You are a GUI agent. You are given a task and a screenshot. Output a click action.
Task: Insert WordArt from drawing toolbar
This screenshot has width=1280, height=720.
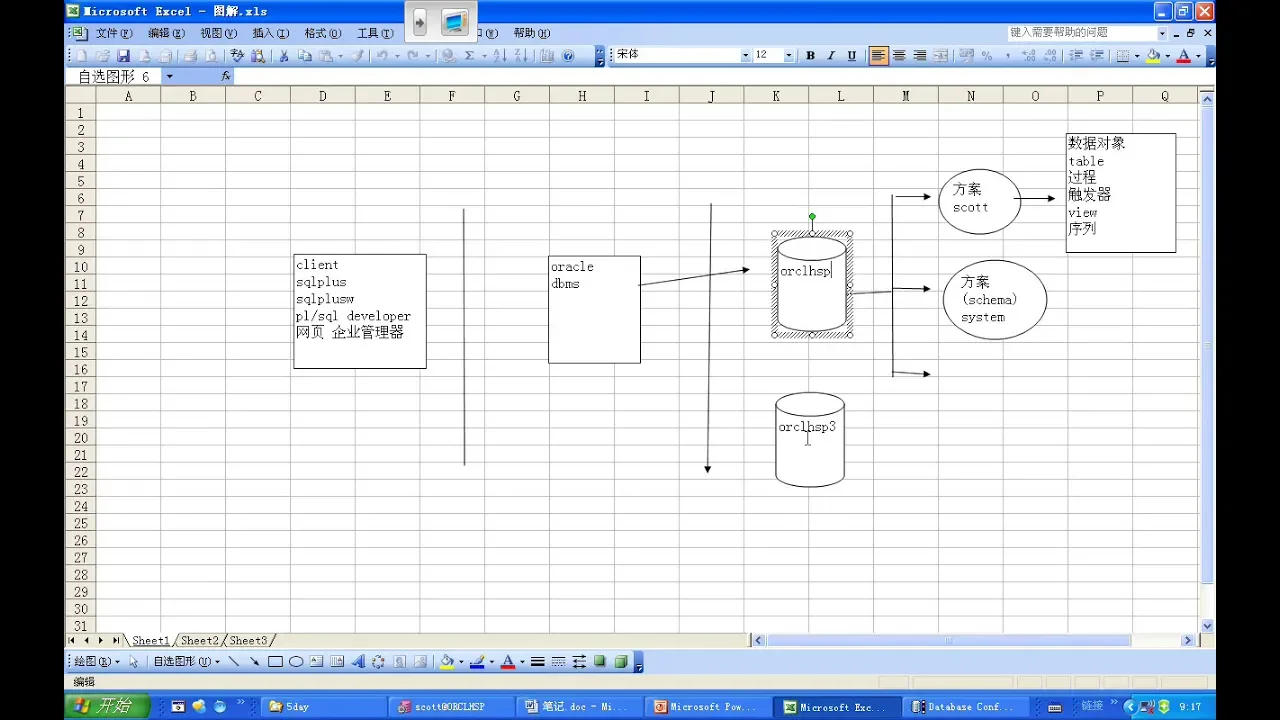point(358,662)
